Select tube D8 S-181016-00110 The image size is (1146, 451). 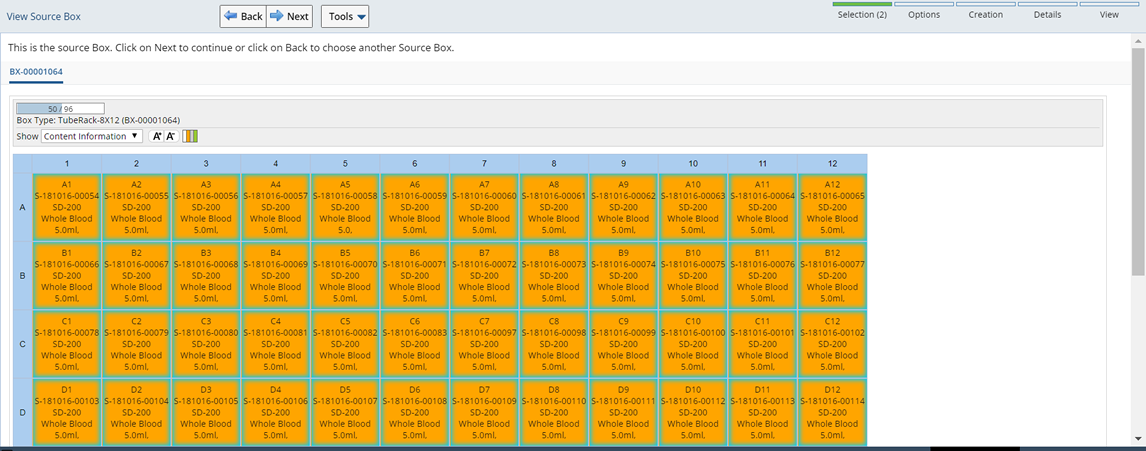554,412
